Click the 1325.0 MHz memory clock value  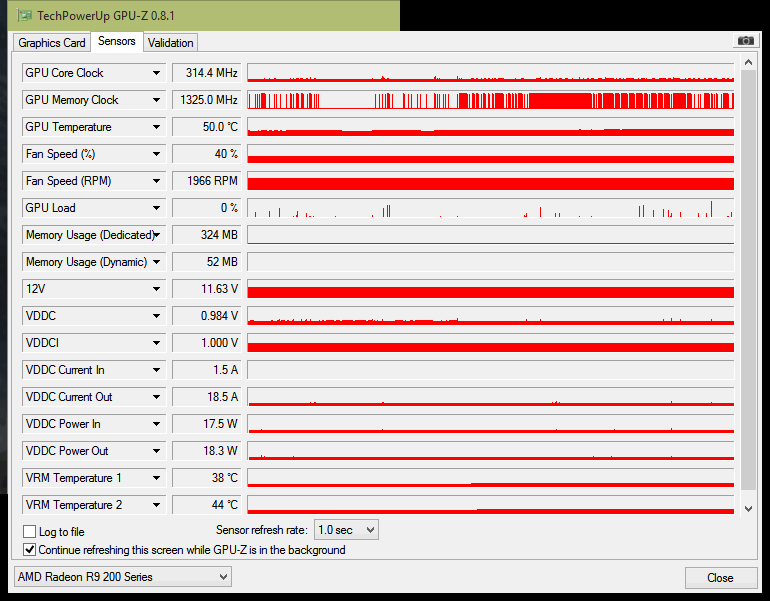[207, 100]
